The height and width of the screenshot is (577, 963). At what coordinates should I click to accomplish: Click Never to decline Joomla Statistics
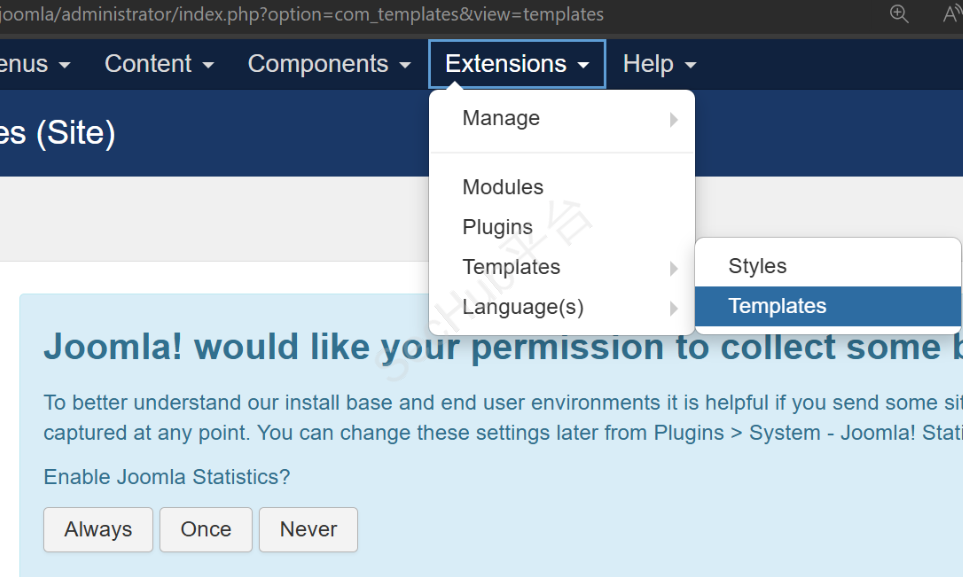click(308, 529)
